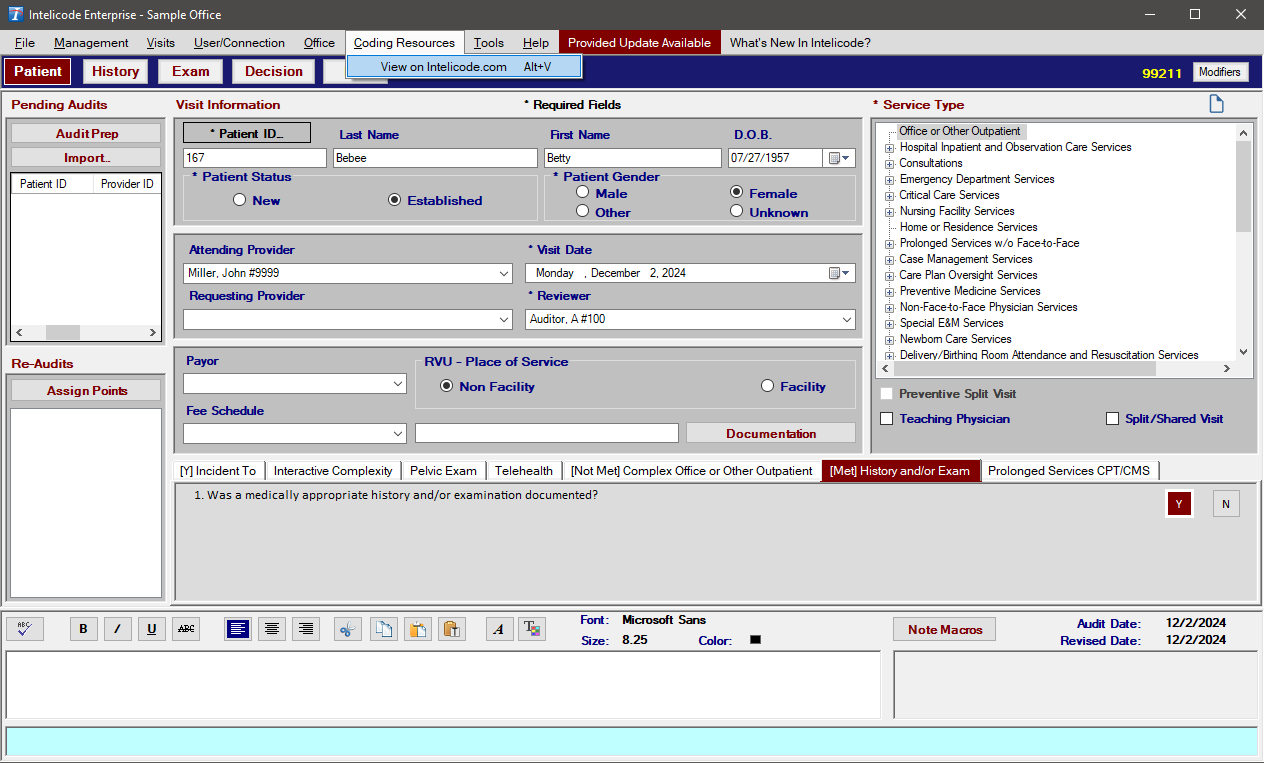Go to the History section button
This screenshot has height=763, width=1264.
tap(115, 71)
